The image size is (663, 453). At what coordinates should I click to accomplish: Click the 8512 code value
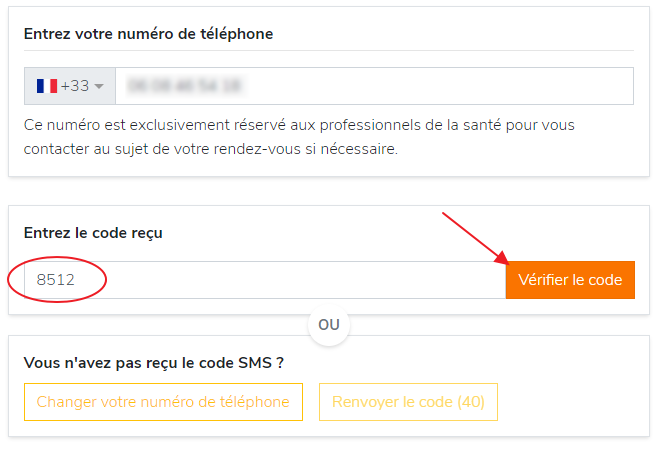pyautogui.click(x=55, y=280)
